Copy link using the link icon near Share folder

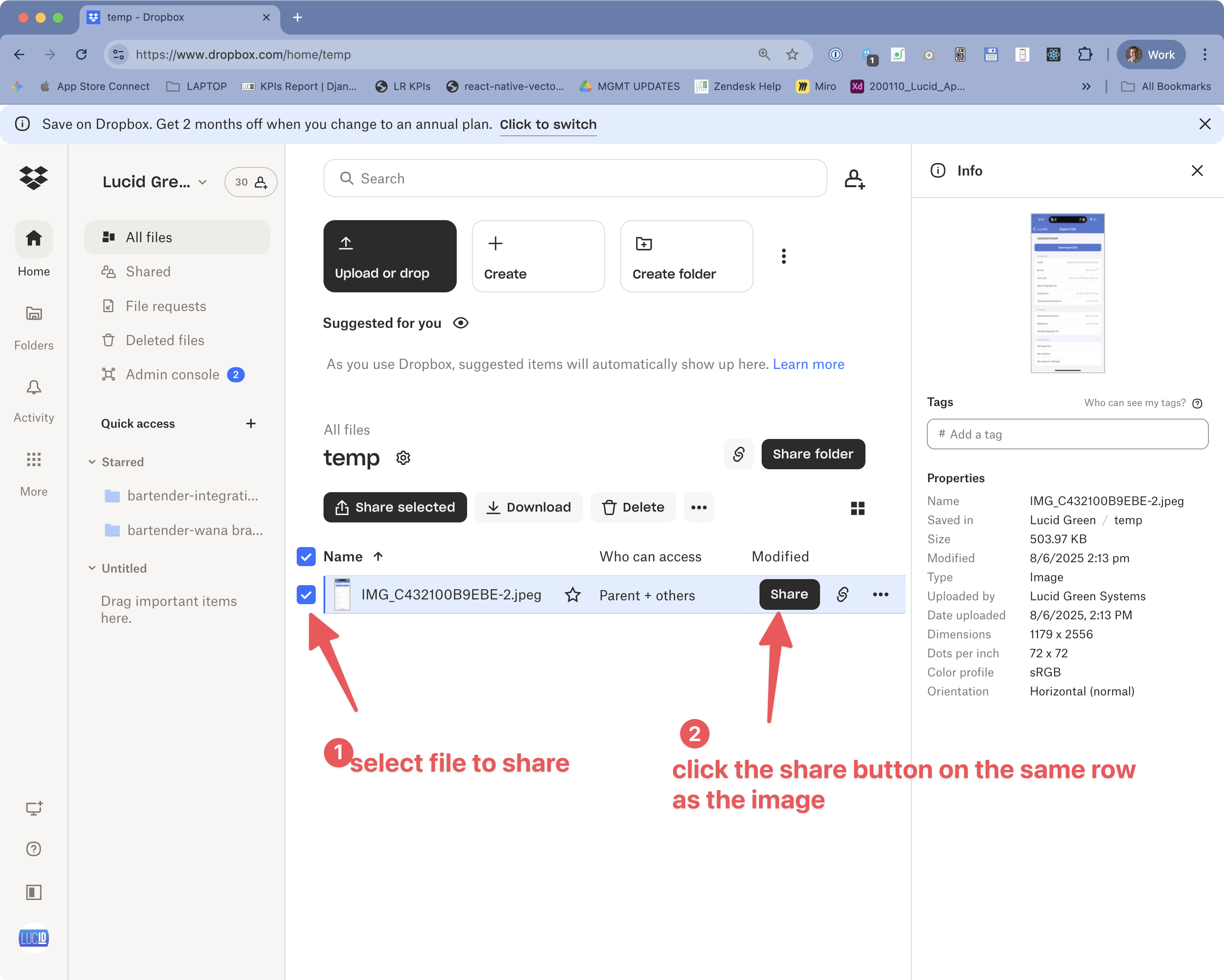tap(739, 454)
